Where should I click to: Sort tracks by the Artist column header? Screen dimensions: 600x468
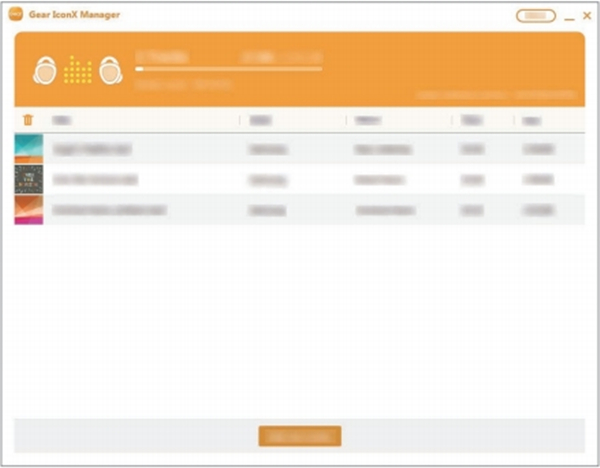click(x=260, y=120)
